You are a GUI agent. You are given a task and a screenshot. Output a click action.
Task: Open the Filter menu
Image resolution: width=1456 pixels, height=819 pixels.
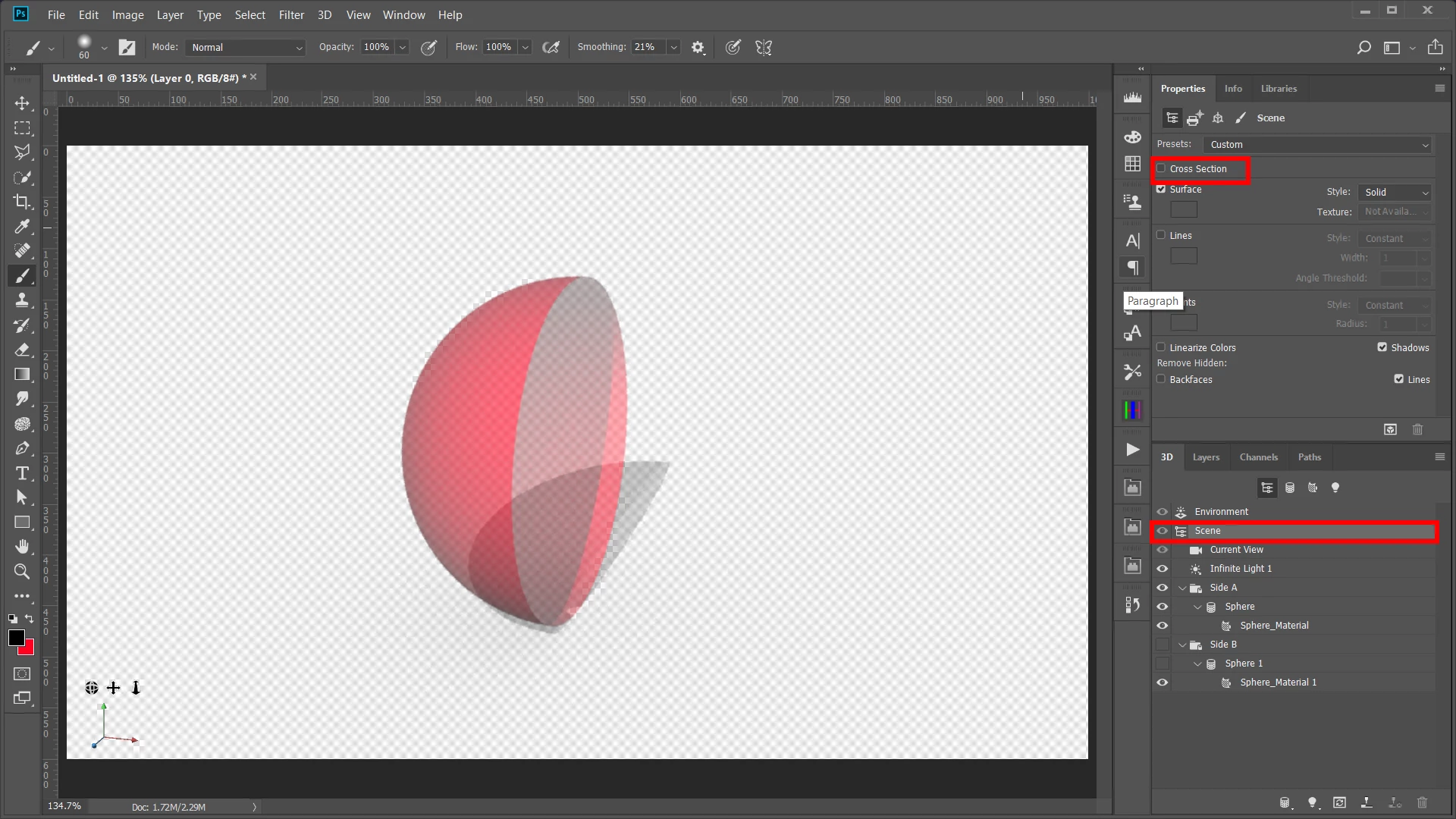pos(291,14)
